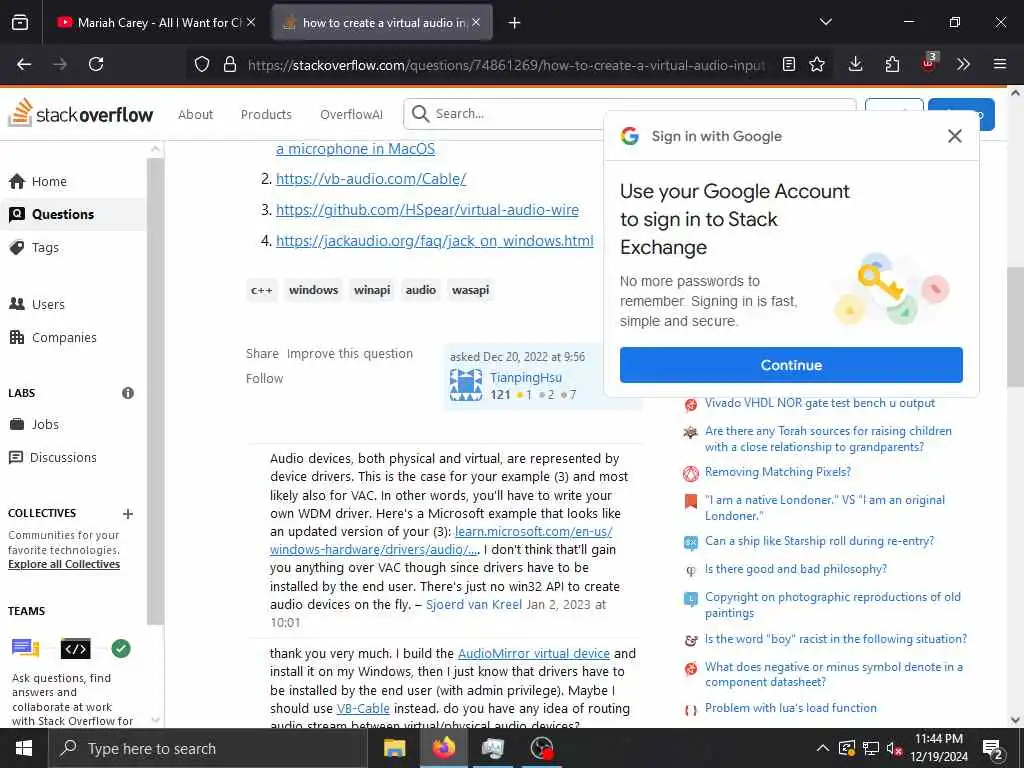The image size is (1024, 768).
Task: Click the site security padlock icon
Action: point(229,64)
